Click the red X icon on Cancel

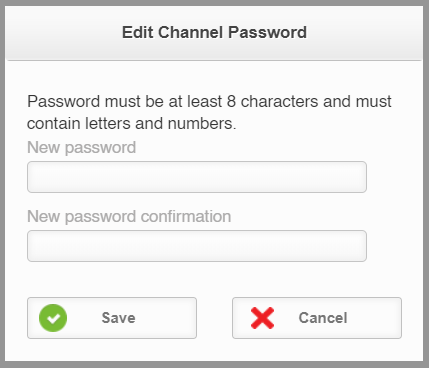tap(262, 318)
